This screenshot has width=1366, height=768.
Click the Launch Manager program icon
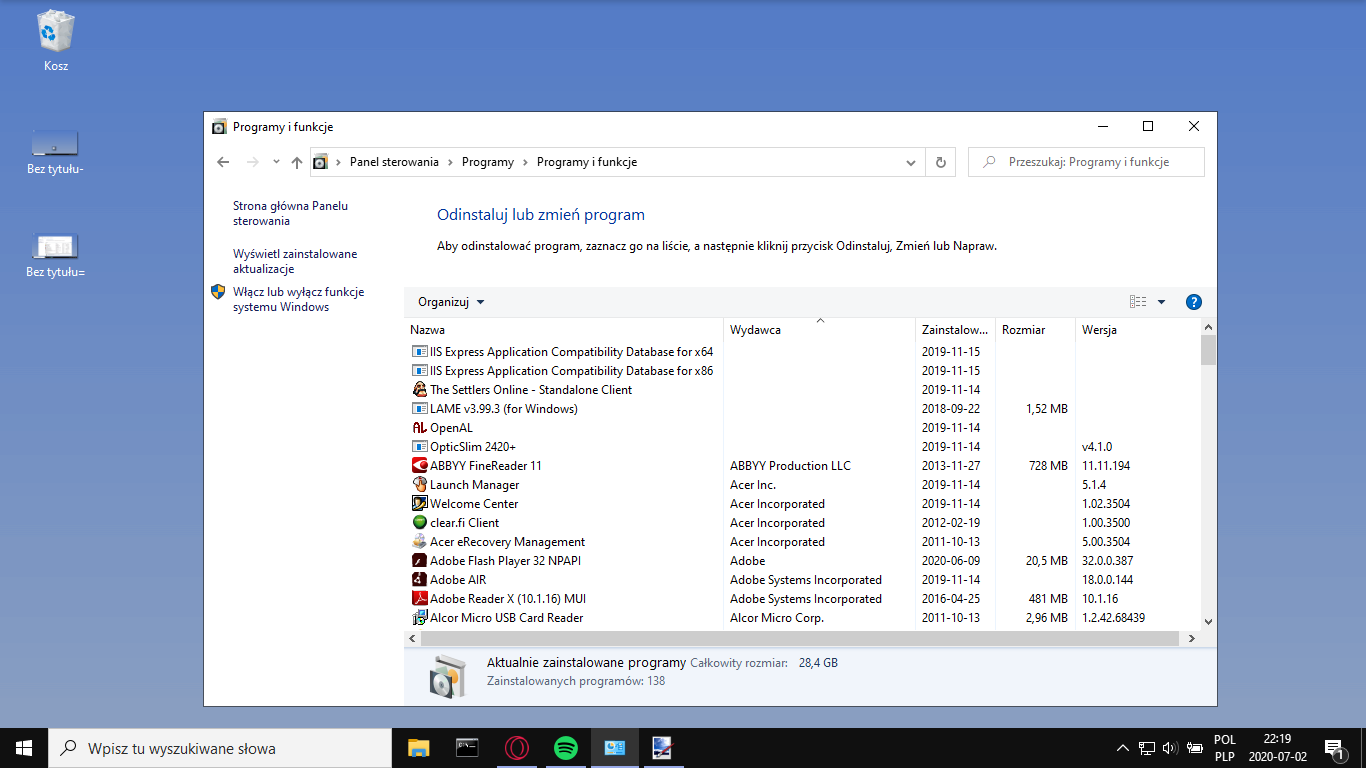coord(420,485)
